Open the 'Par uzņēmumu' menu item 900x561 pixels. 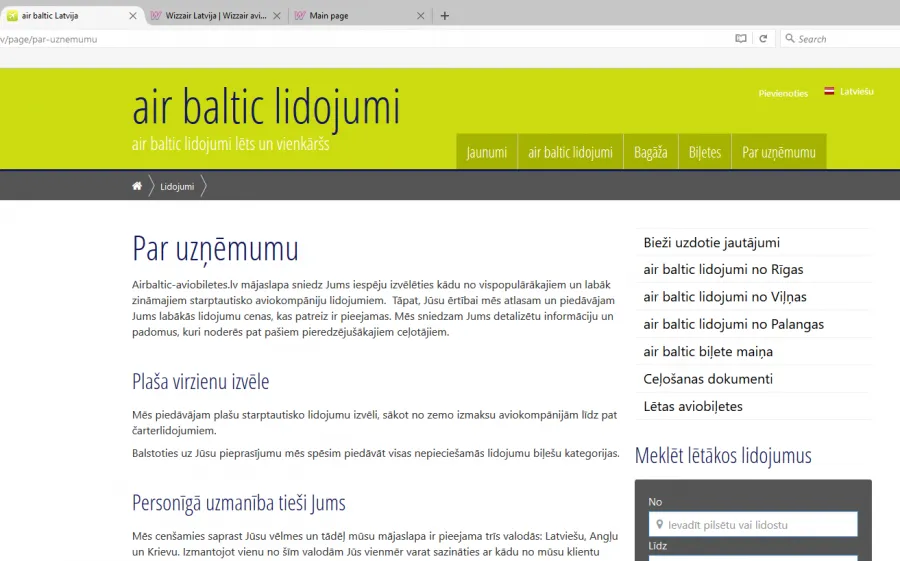(779, 152)
